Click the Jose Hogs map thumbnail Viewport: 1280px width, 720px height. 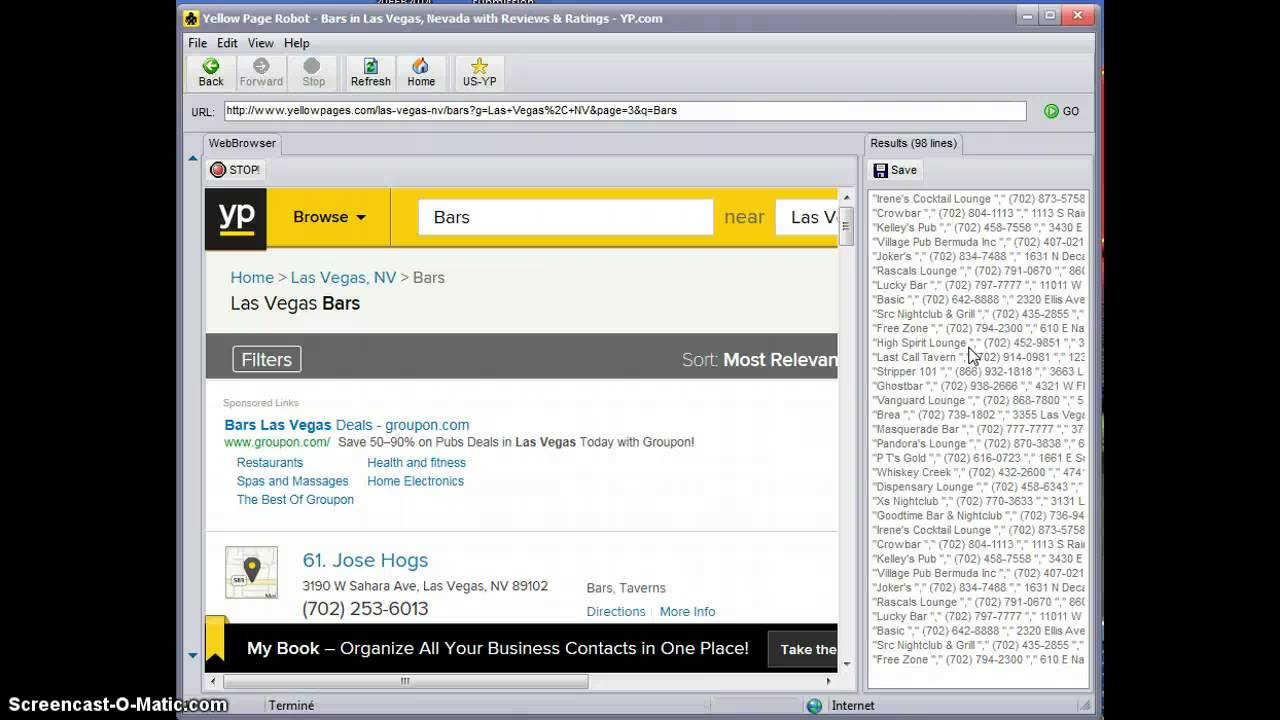(x=251, y=572)
